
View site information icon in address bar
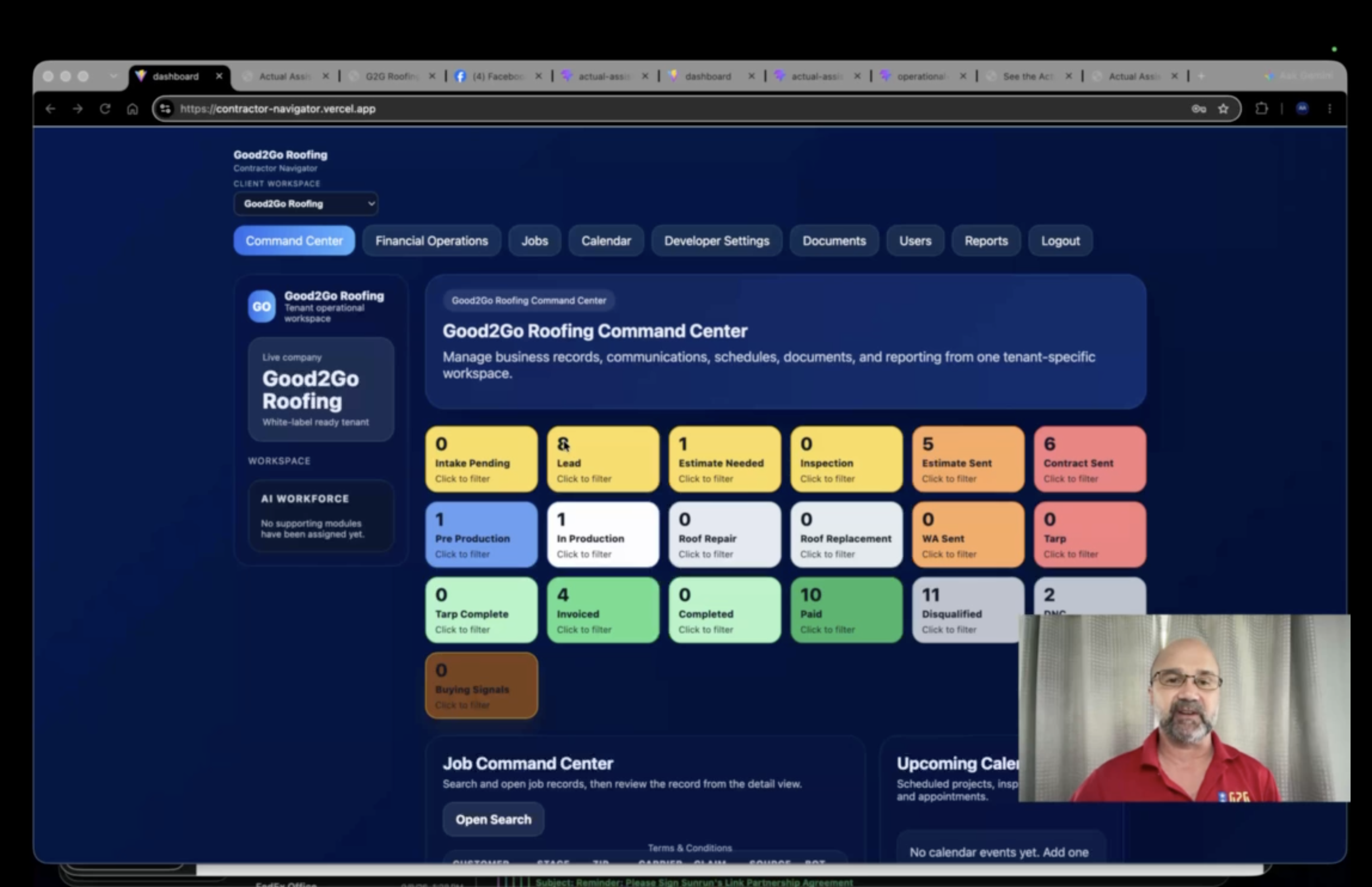click(165, 108)
